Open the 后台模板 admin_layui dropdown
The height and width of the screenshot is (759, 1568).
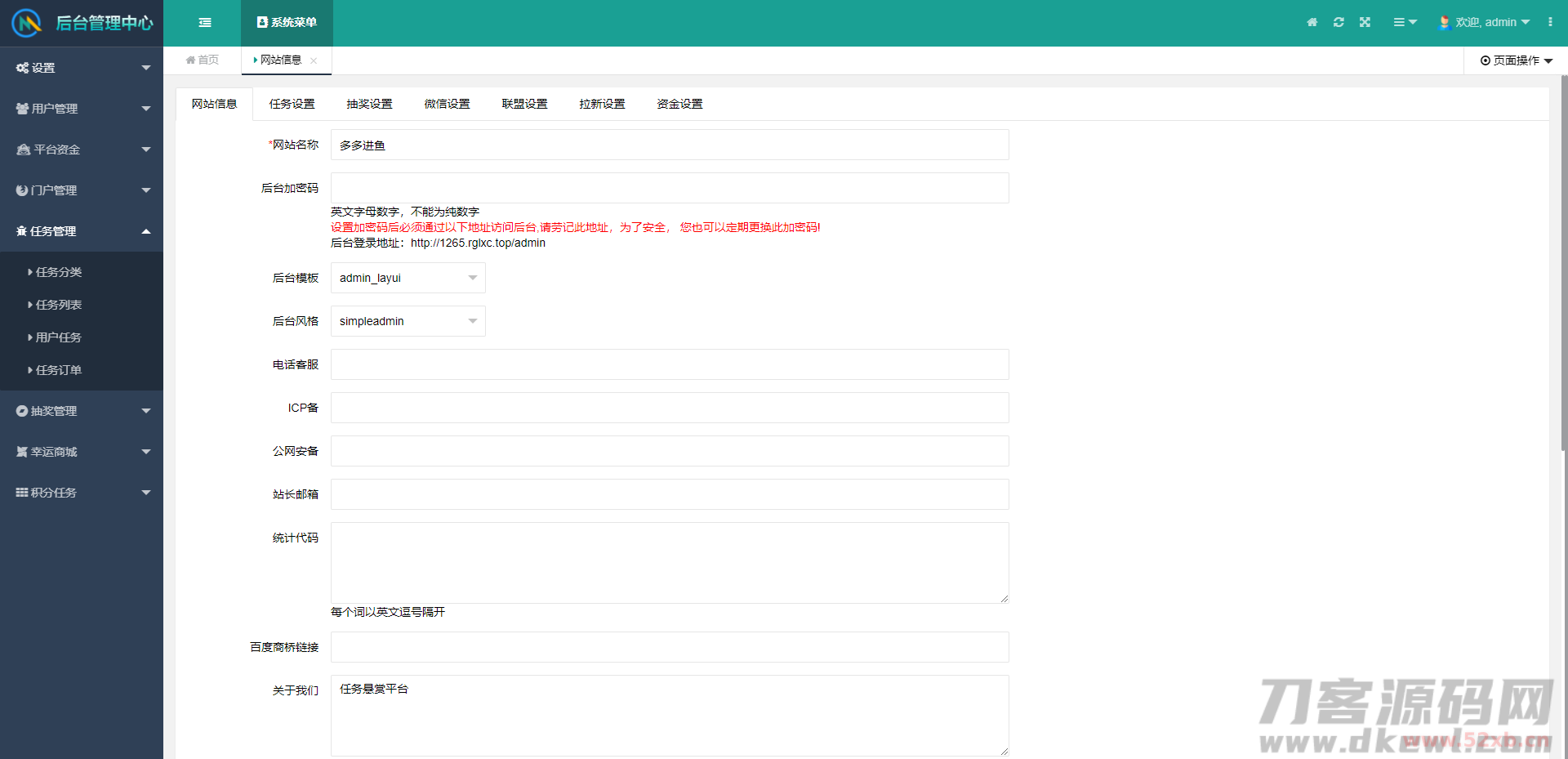[408, 278]
